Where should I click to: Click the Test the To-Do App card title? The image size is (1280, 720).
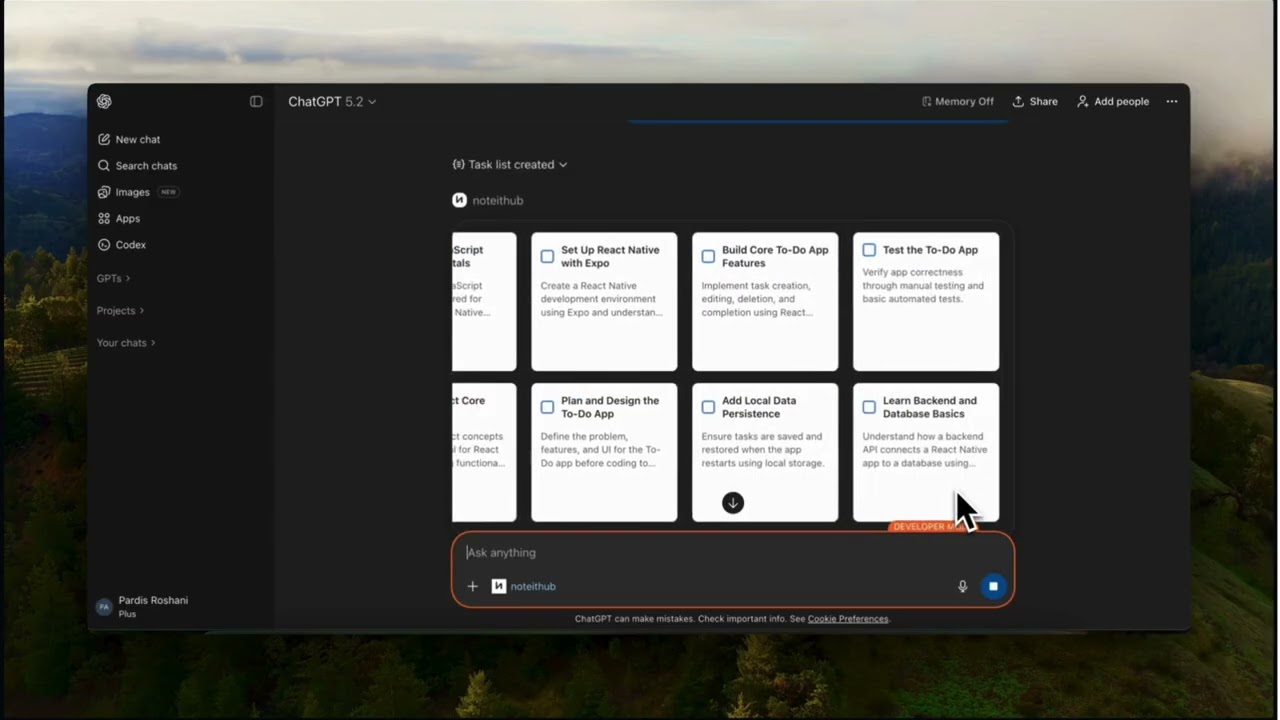click(x=930, y=250)
